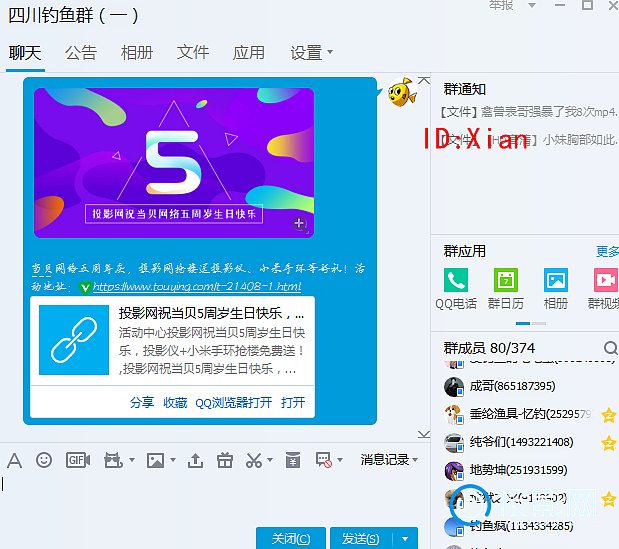Click 收藏 on the link card
Screen dimensions: 619x549
(175, 403)
